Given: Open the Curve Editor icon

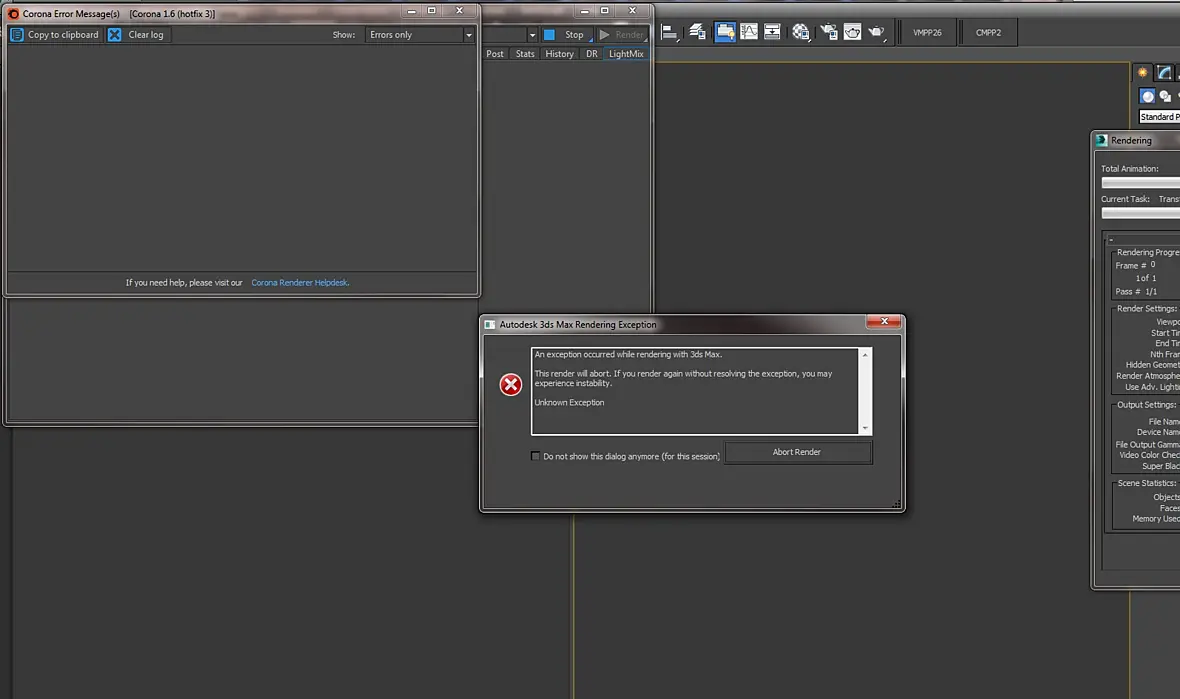Looking at the screenshot, I should coord(749,32).
